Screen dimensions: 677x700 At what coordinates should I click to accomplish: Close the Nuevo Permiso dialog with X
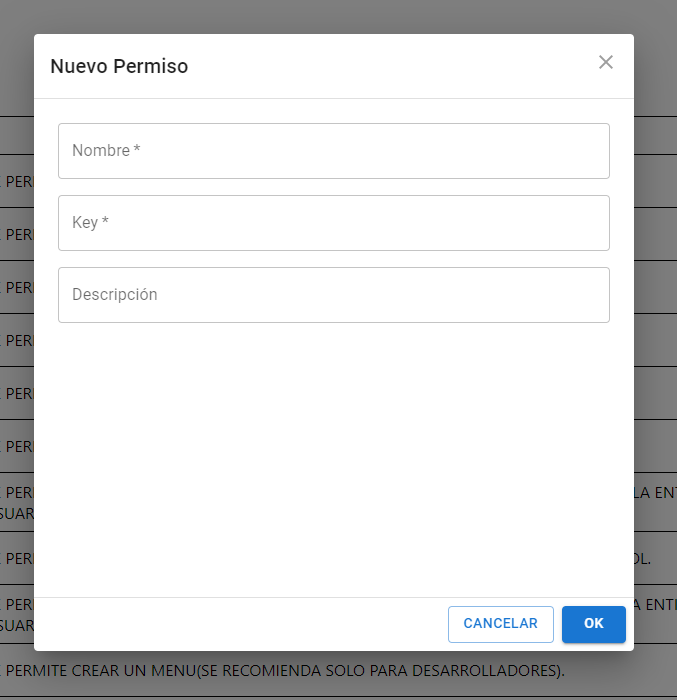(x=605, y=62)
